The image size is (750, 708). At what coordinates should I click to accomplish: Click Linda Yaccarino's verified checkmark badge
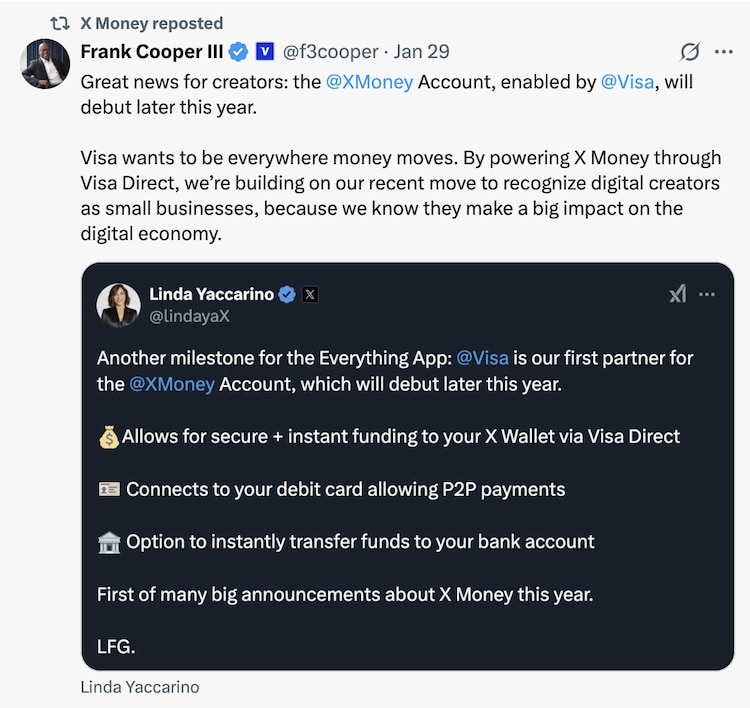click(x=287, y=294)
